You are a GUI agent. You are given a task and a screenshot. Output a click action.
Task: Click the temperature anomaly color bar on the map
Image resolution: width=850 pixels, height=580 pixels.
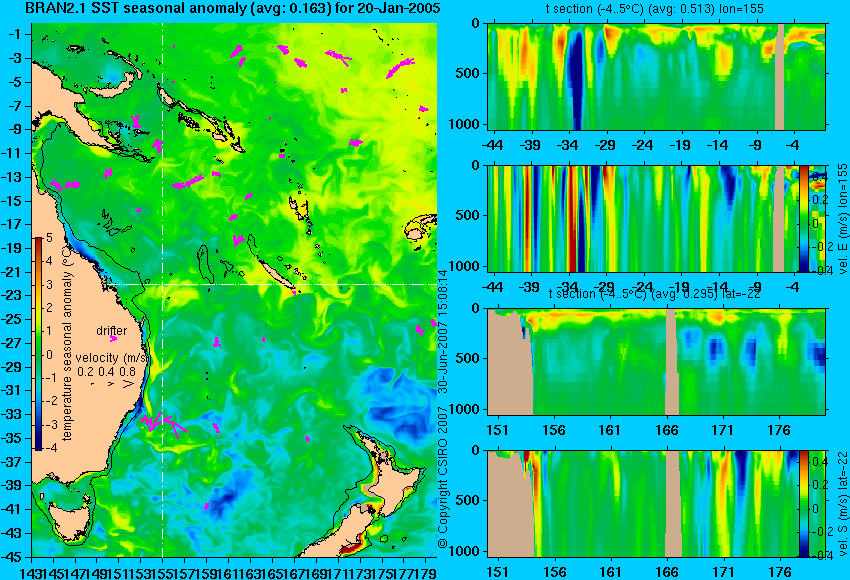click(x=39, y=344)
